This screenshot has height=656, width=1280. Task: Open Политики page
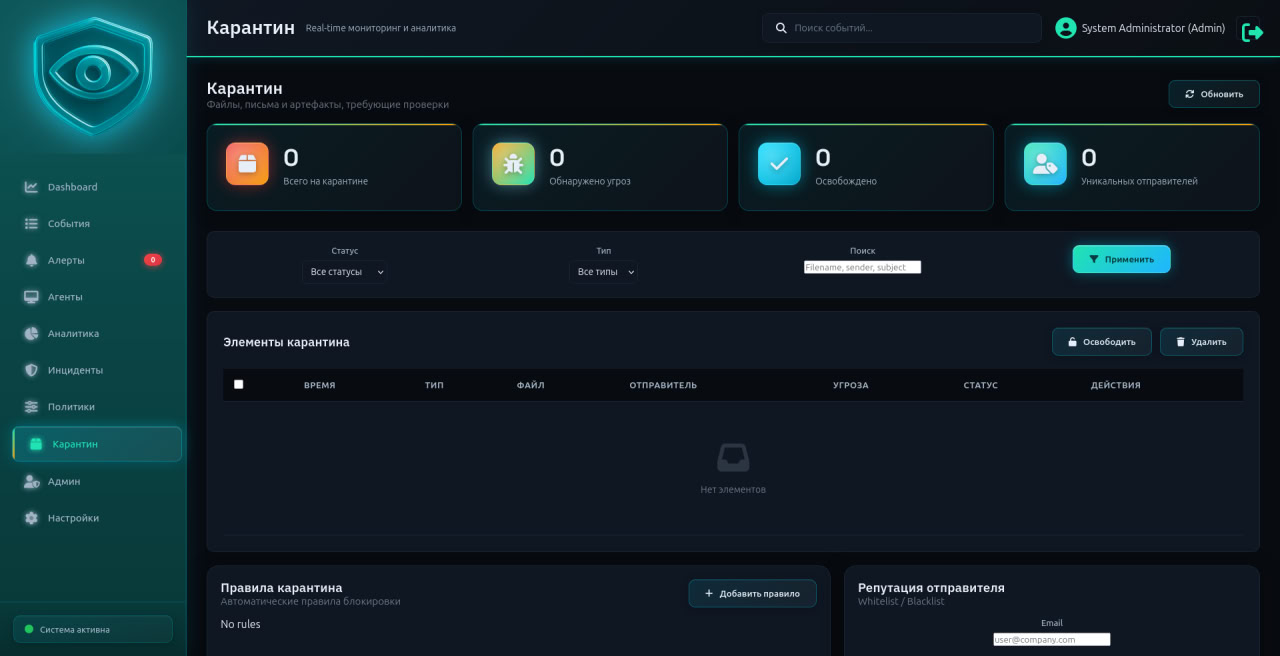97,407
